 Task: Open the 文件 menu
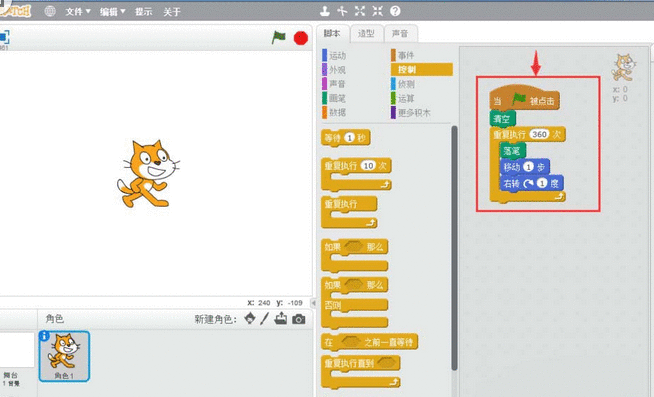78,12
